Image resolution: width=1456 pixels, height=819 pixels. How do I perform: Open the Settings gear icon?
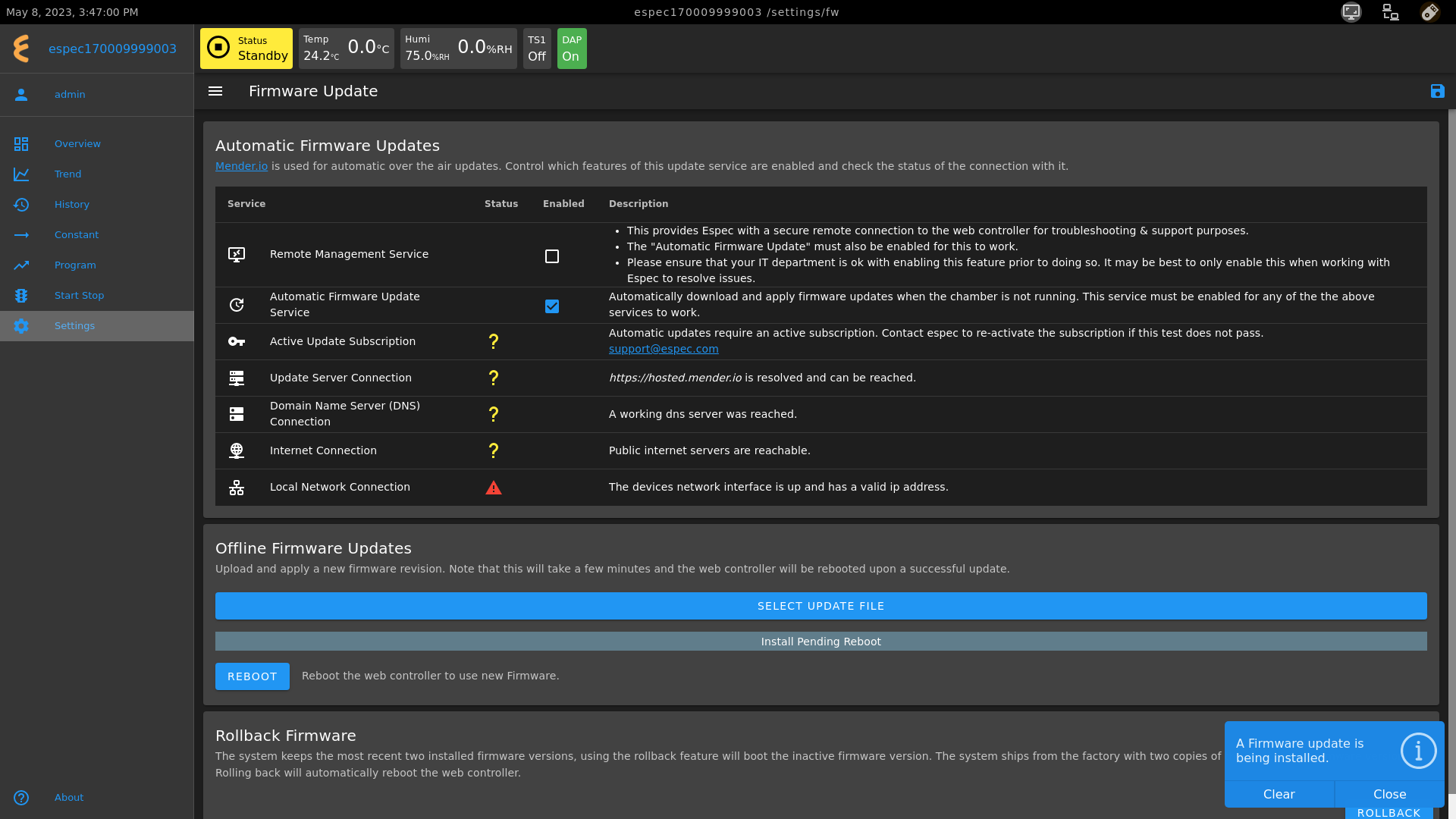pyautogui.click(x=21, y=326)
